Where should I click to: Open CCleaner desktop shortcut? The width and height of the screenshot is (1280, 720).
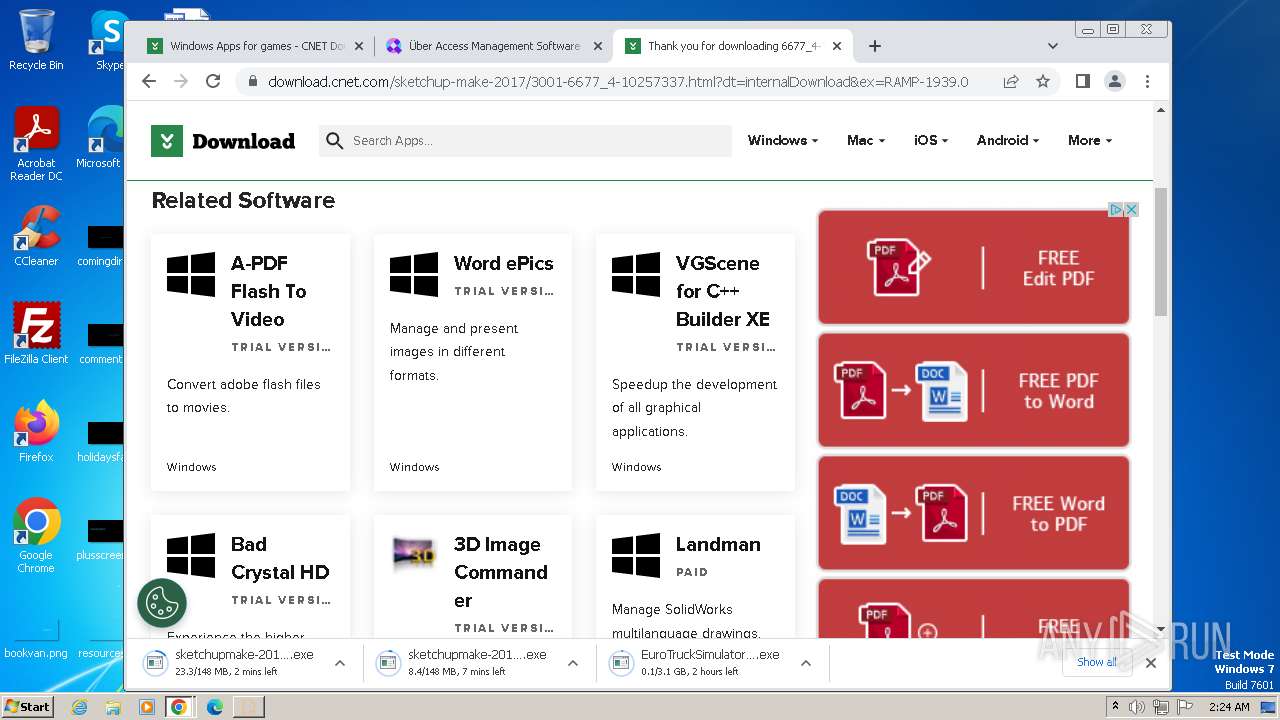pyautogui.click(x=36, y=236)
